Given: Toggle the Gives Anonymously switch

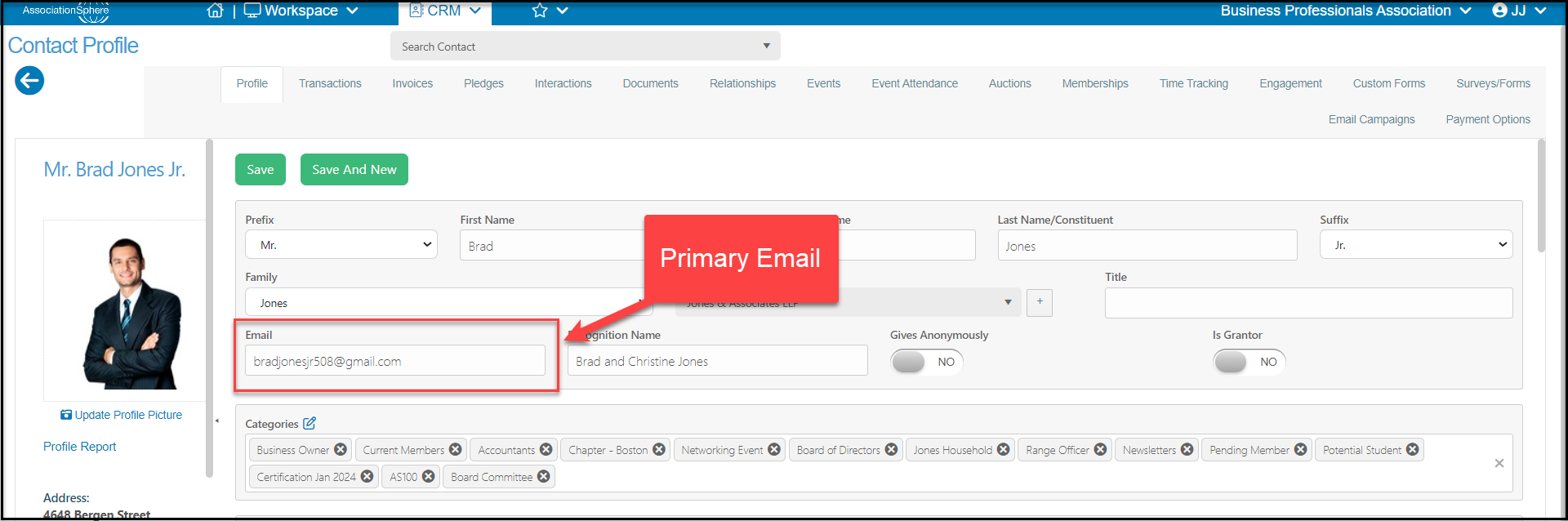Looking at the screenshot, I should pyautogui.click(x=927, y=362).
